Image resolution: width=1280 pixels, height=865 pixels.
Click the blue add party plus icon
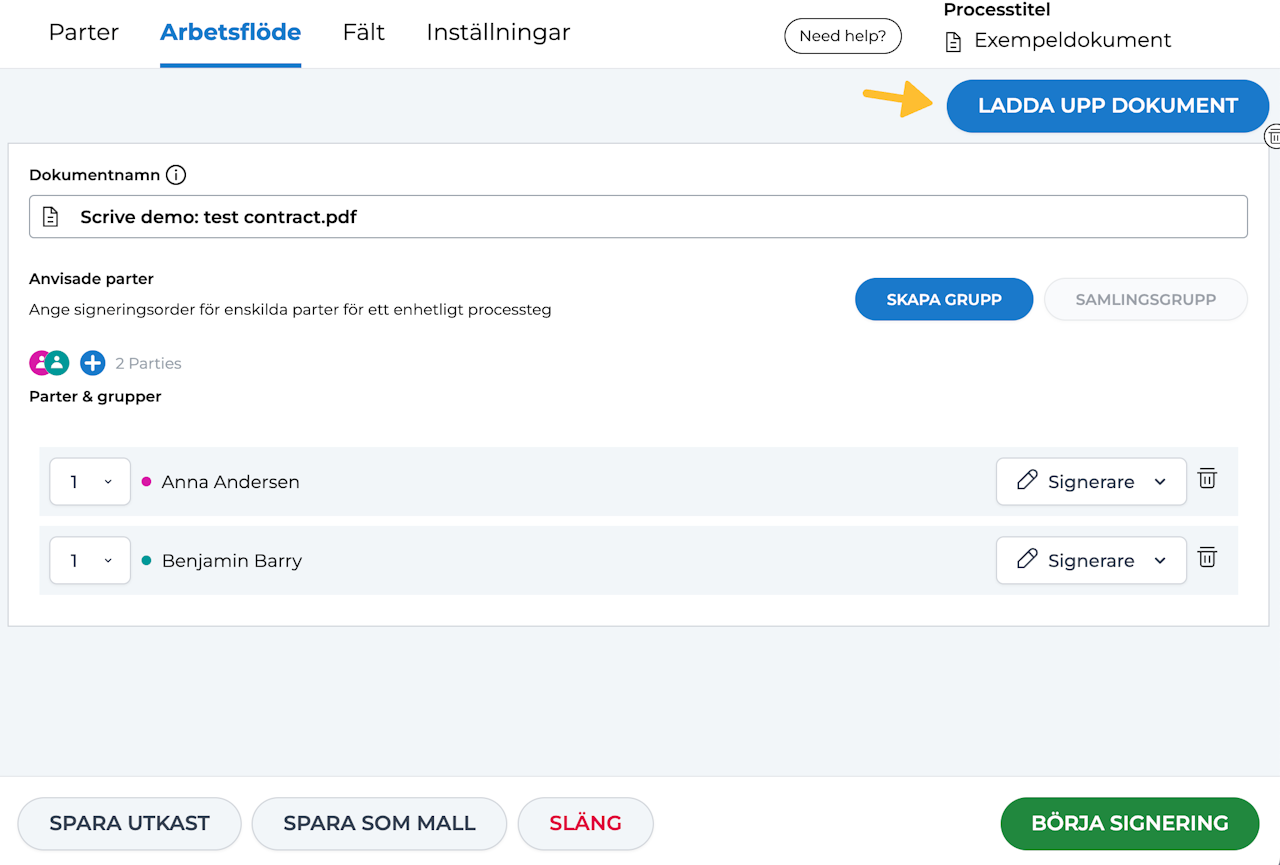[x=93, y=363]
